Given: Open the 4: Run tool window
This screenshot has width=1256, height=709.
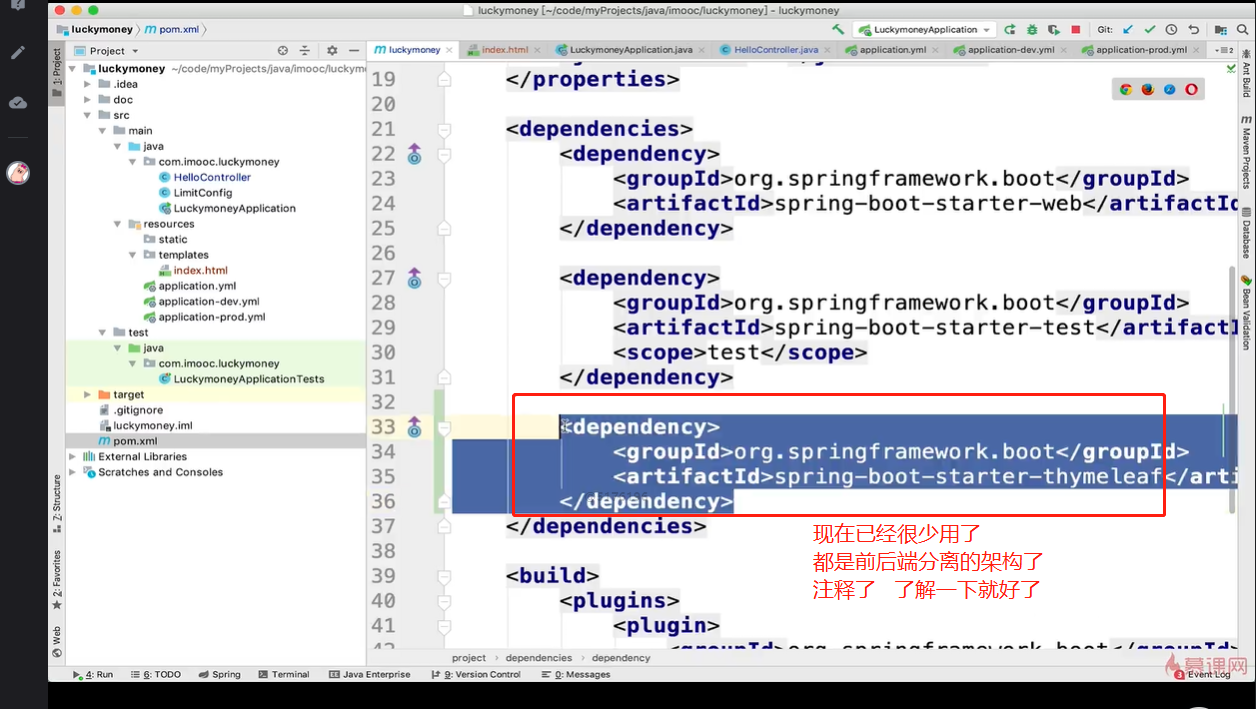Looking at the screenshot, I should [93, 675].
